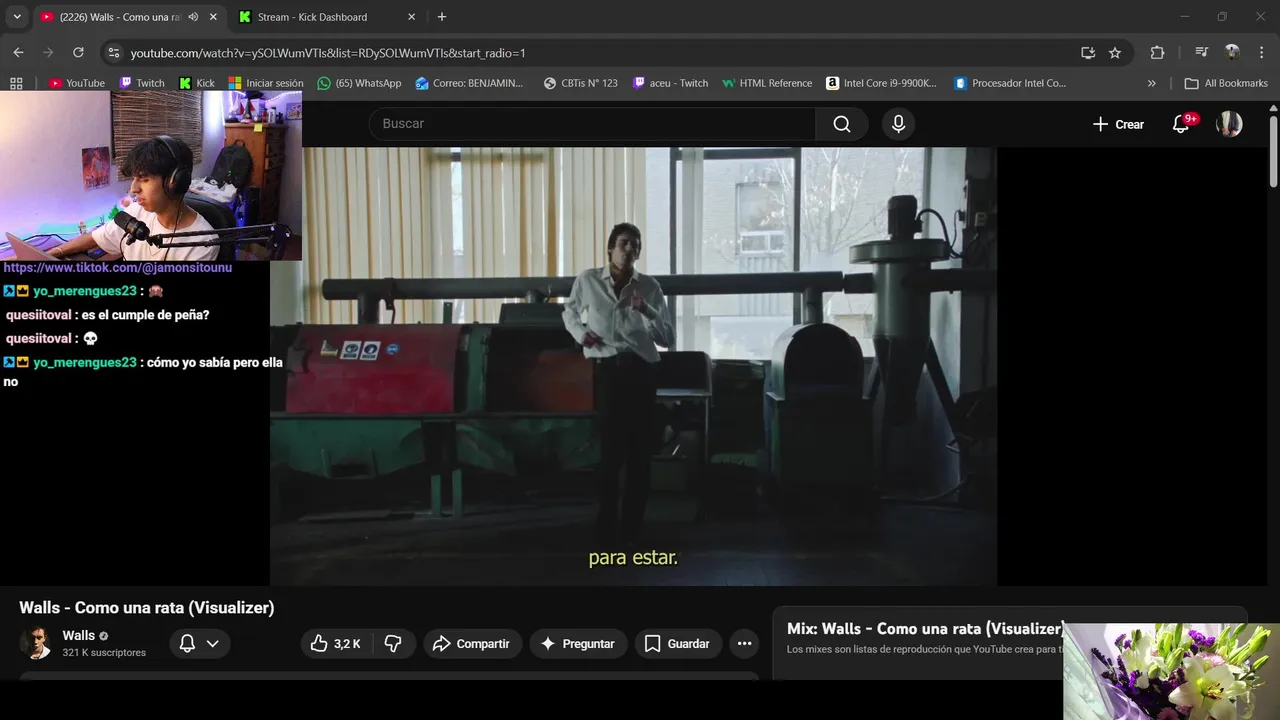This screenshot has height=720, width=1280.
Task: Click the streamer webcam overlay
Action: point(151,176)
